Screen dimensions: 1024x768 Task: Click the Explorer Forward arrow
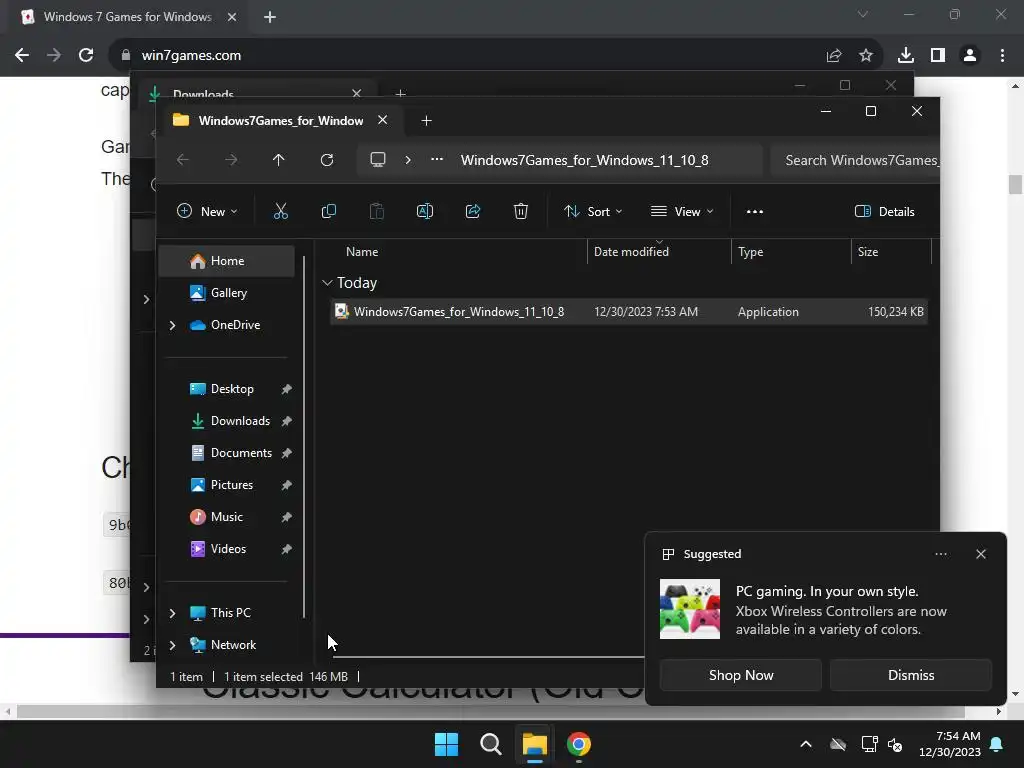(231, 160)
